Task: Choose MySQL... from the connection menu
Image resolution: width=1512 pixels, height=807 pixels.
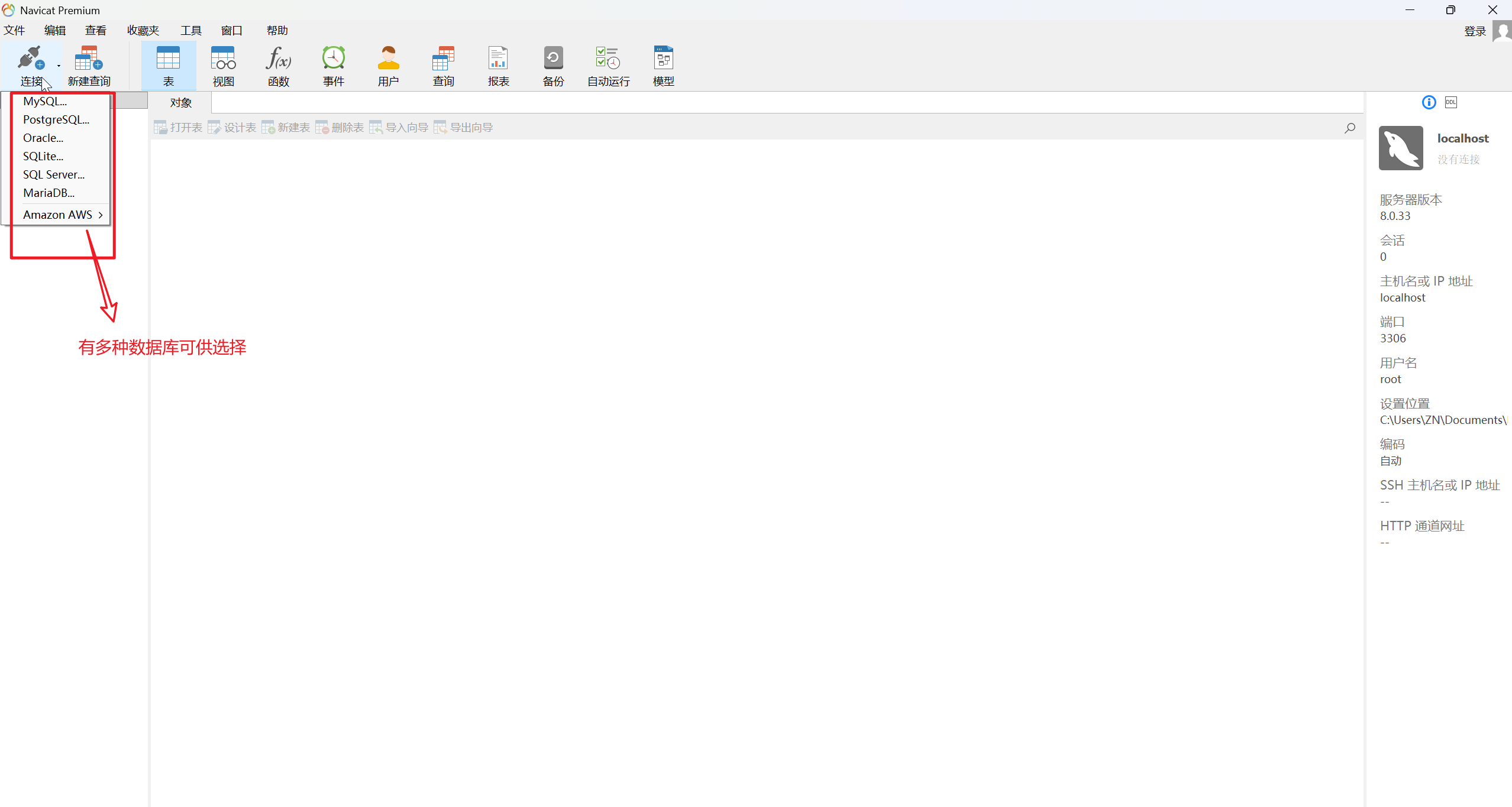Action: tap(45, 101)
